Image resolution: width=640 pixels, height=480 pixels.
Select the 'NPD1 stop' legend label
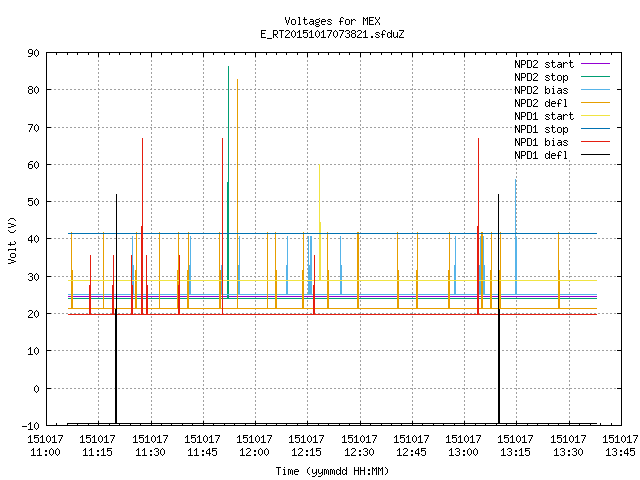point(541,129)
